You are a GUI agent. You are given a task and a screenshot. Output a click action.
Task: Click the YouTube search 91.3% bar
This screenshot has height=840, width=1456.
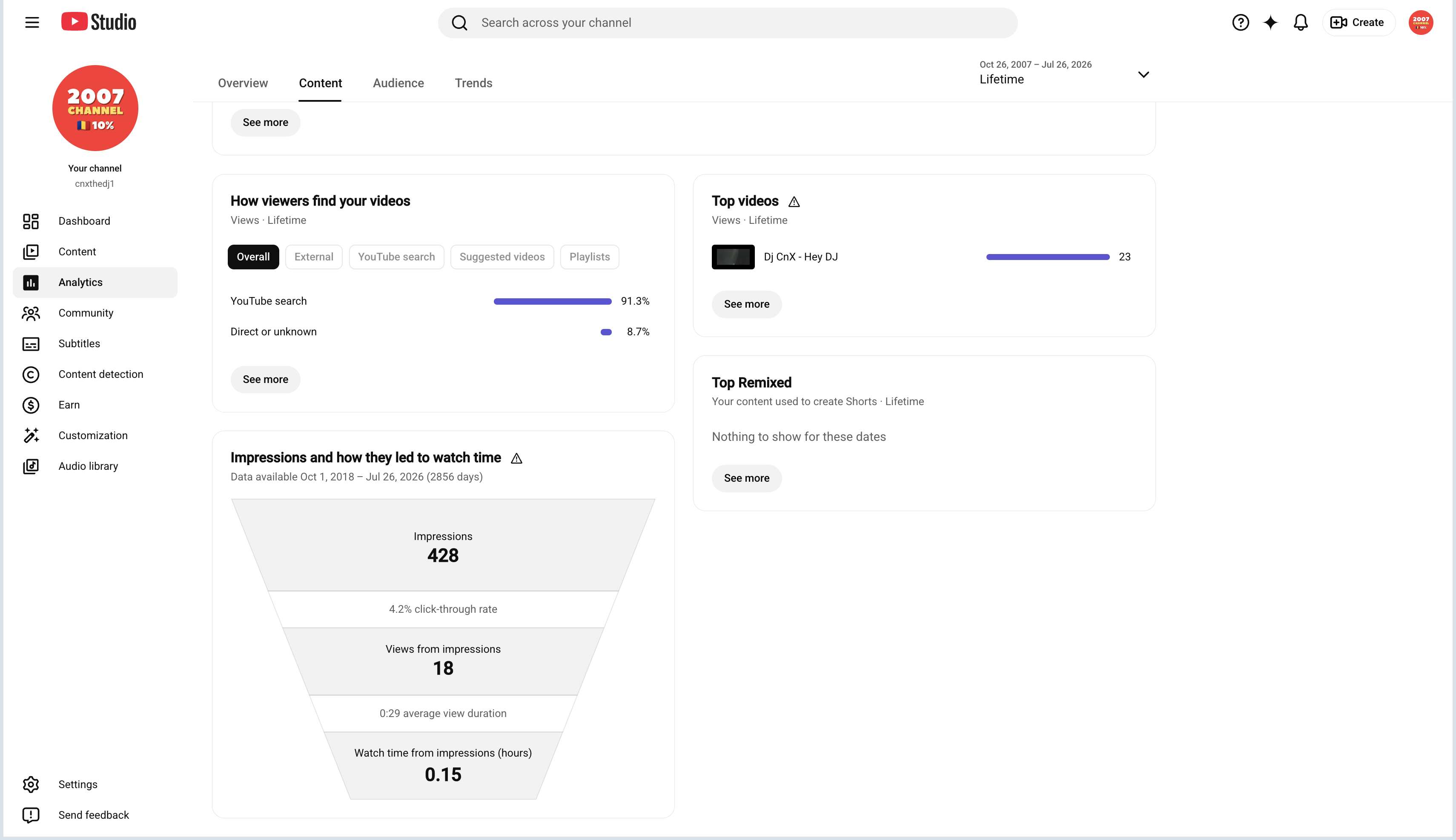[x=552, y=301]
